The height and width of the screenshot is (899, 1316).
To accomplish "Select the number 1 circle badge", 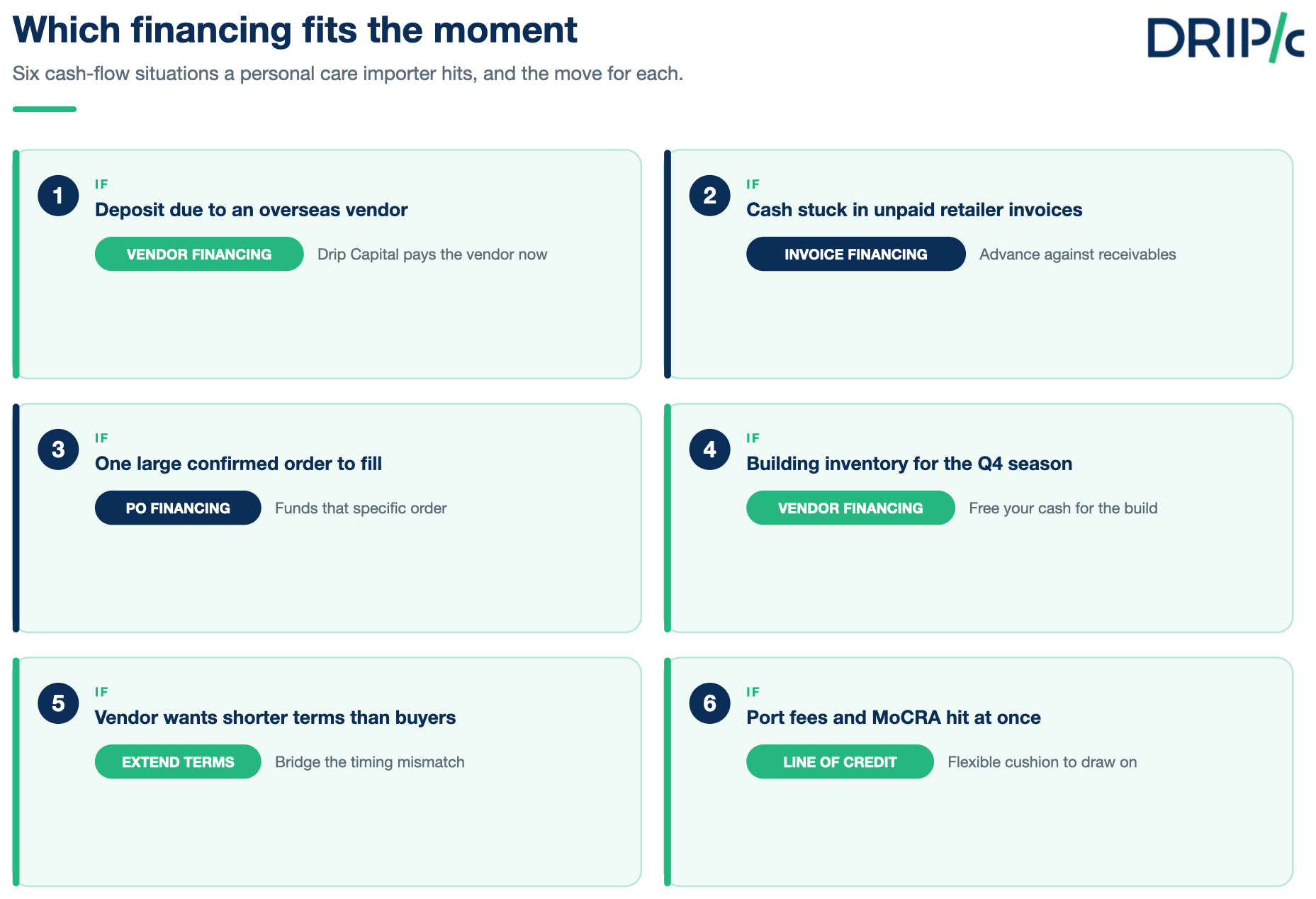I will (x=58, y=196).
